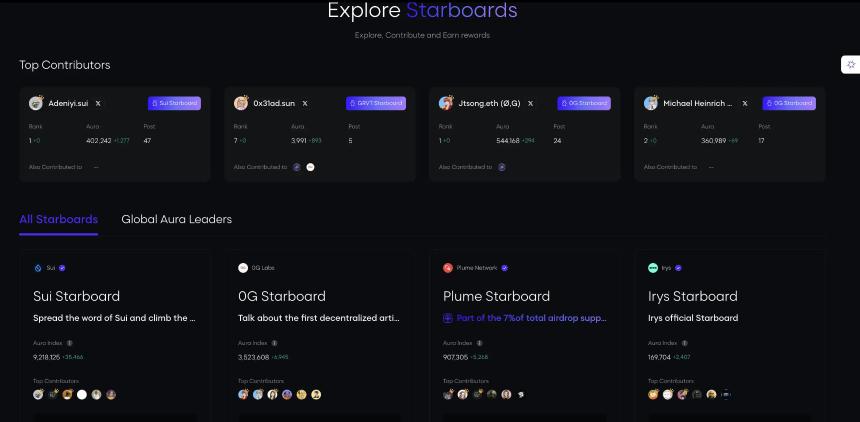This screenshot has width=860, height=422.
Task: Click the 0G Labs logo icon
Action: click(x=243, y=268)
